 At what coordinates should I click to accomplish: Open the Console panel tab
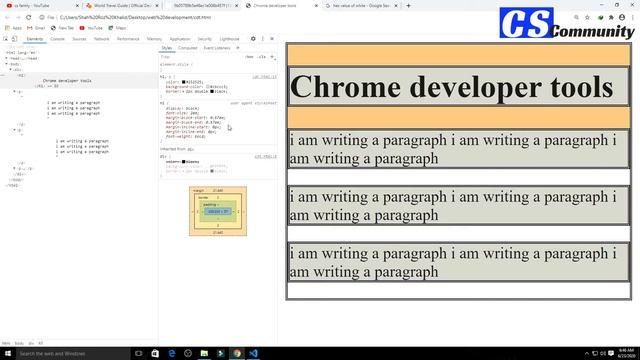click(x=58, y=39)
